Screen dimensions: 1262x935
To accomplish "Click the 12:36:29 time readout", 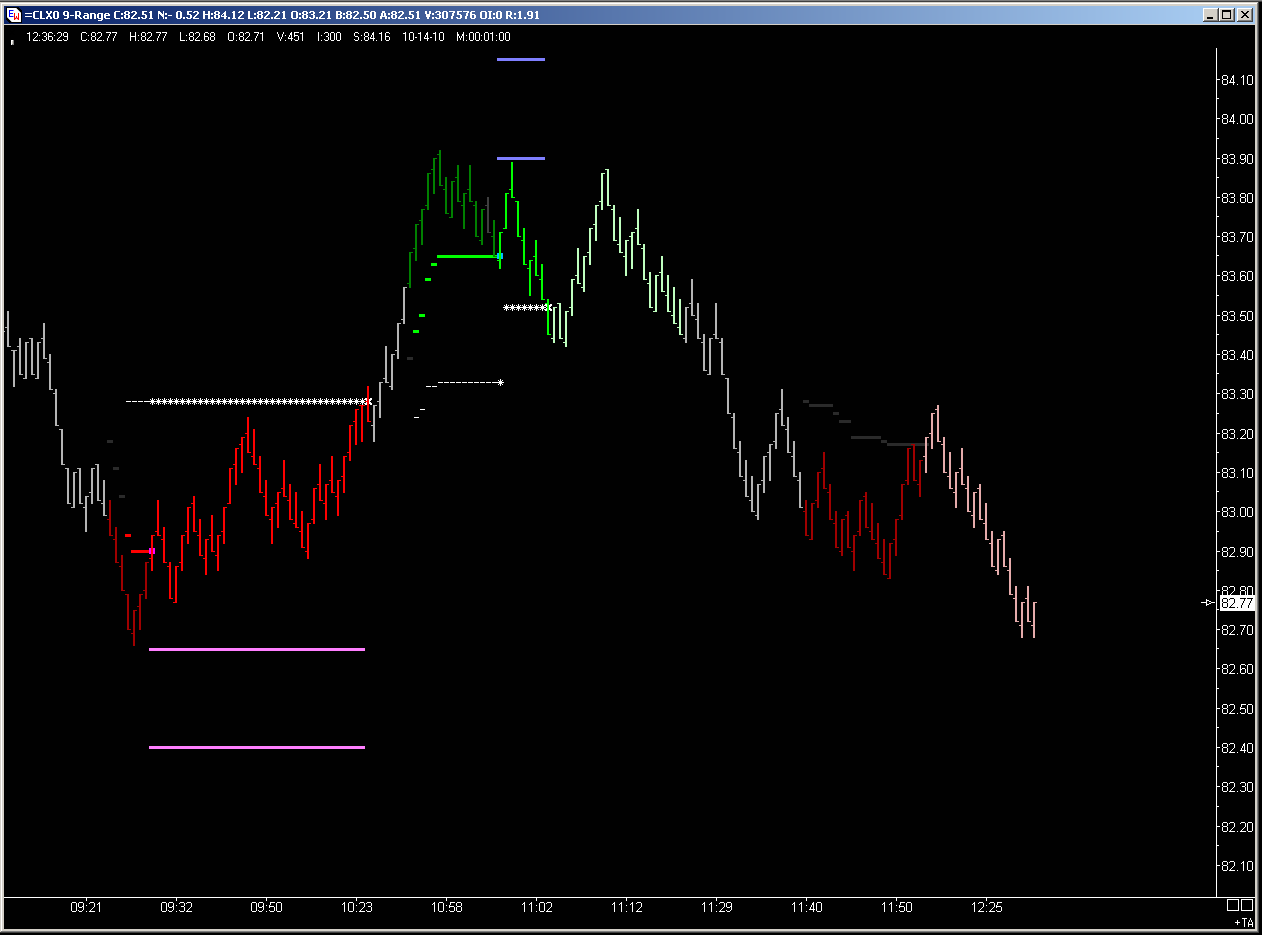I will (47, 37).
